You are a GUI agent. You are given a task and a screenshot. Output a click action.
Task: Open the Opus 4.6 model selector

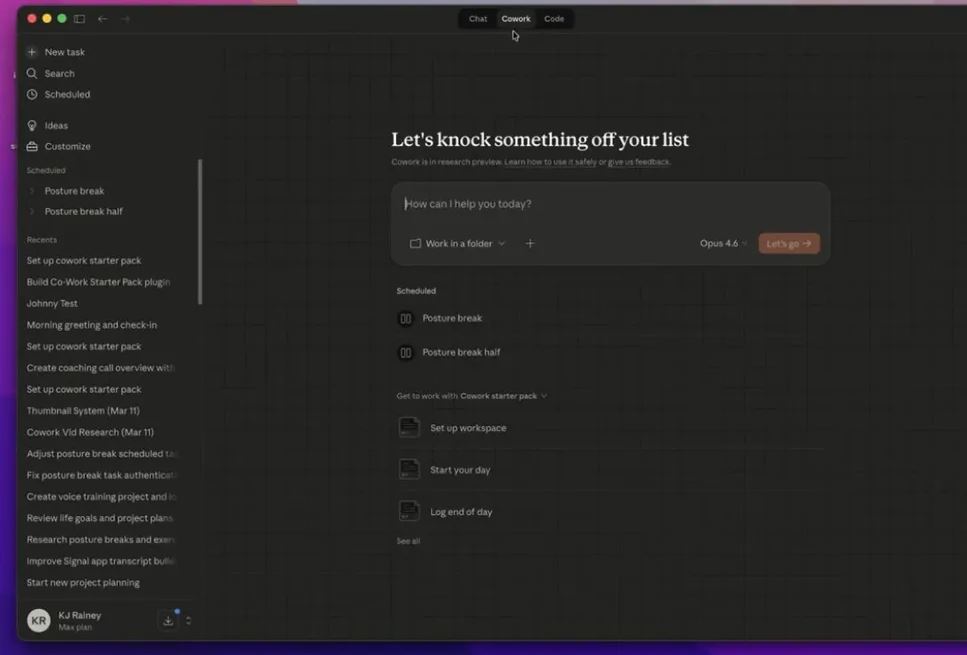click(724, 243)
